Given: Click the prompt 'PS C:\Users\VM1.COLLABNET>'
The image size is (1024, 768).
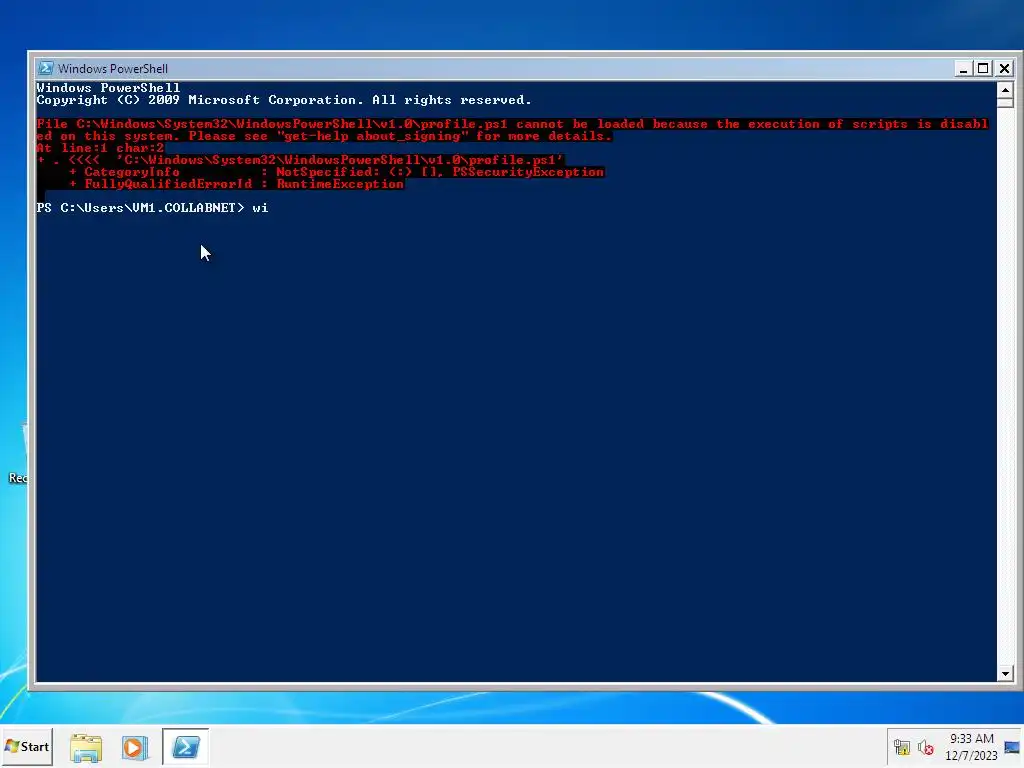Looking at the screenshot, I should click(x=140, y=208).
